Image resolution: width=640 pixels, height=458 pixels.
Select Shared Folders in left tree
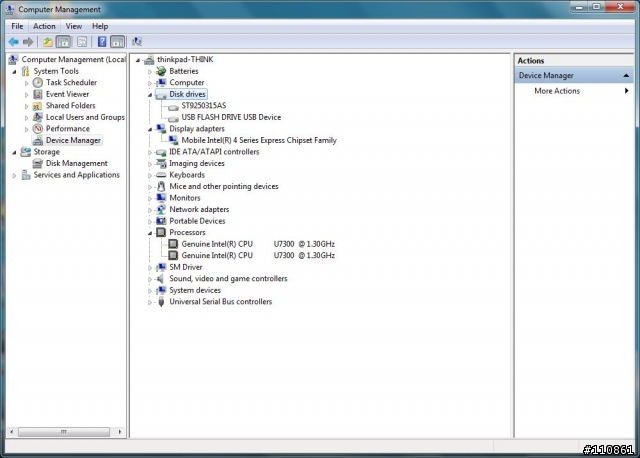(71, 106)
